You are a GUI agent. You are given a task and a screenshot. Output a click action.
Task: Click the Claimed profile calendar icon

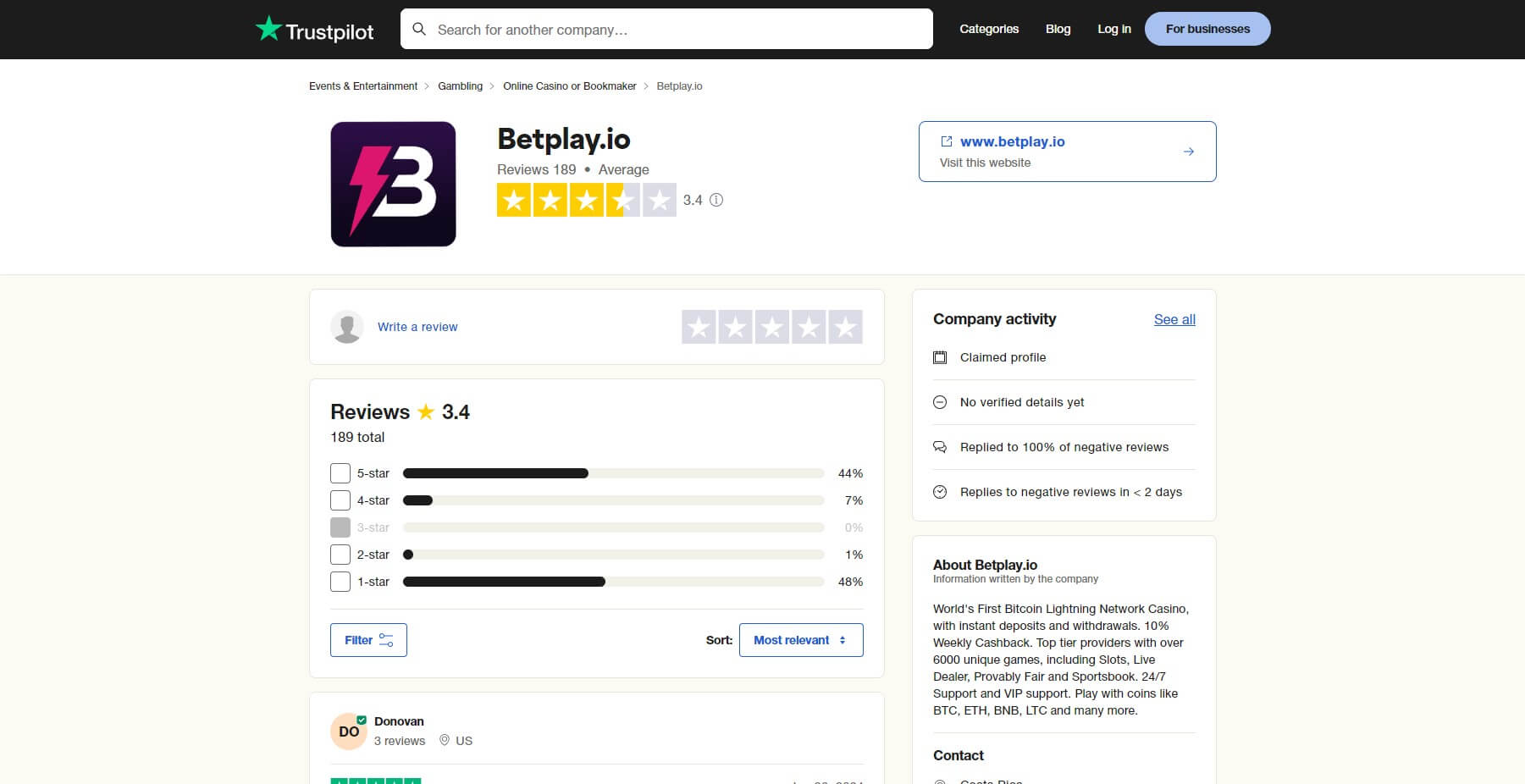(940, 357)
